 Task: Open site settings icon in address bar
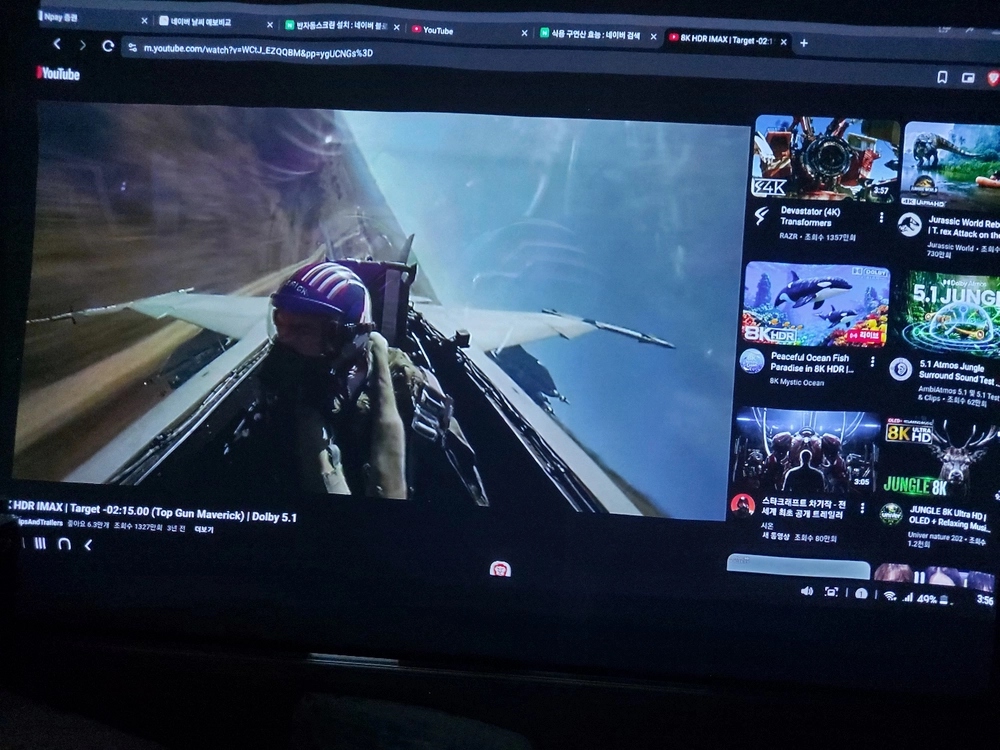(132, 48)
